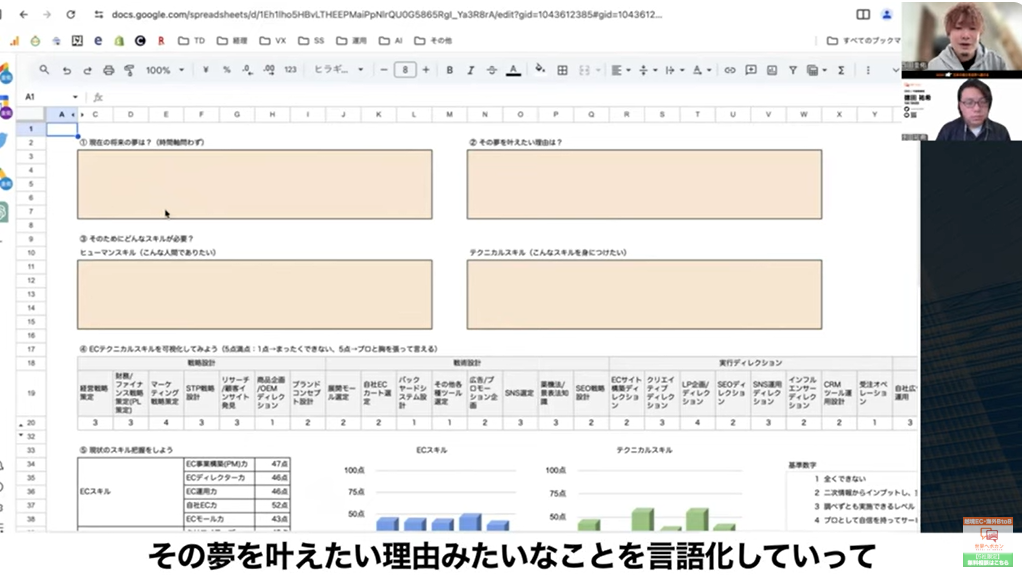Open the text color picker
1022x576 pixels.
coord(514,70)
